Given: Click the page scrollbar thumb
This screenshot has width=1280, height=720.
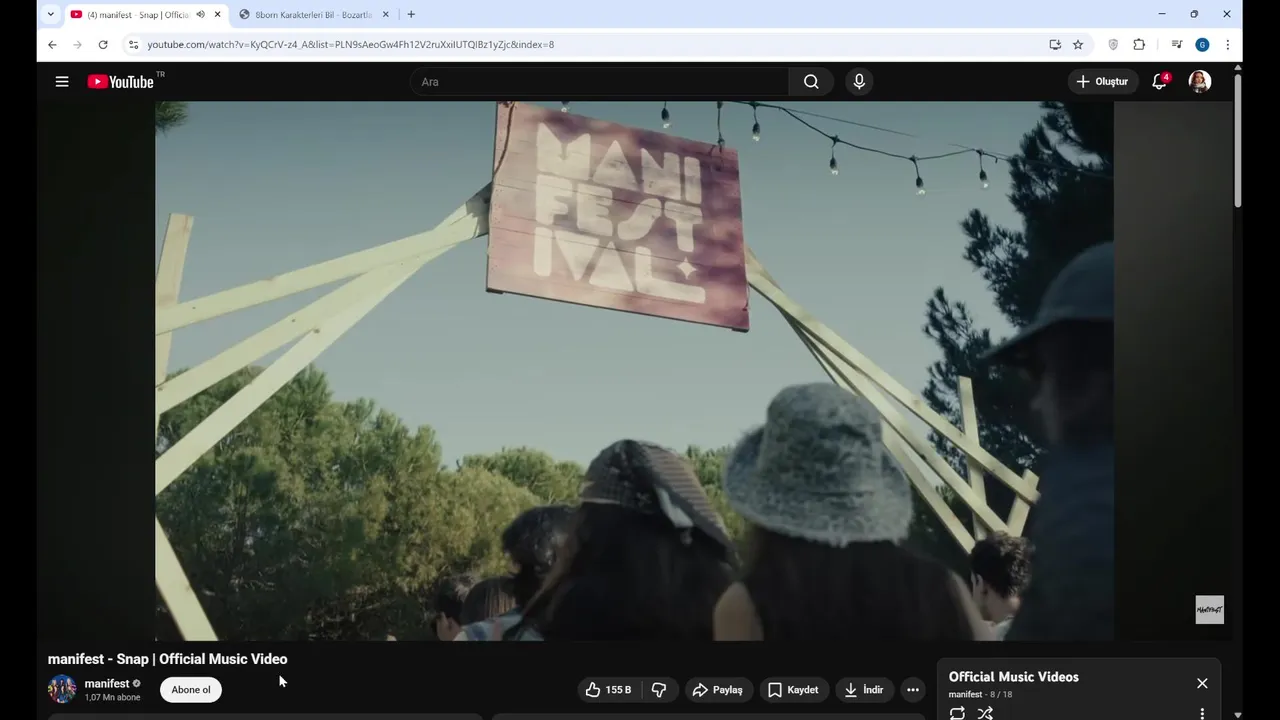Looking at the screenshot, I should (x=1238, y=140).
